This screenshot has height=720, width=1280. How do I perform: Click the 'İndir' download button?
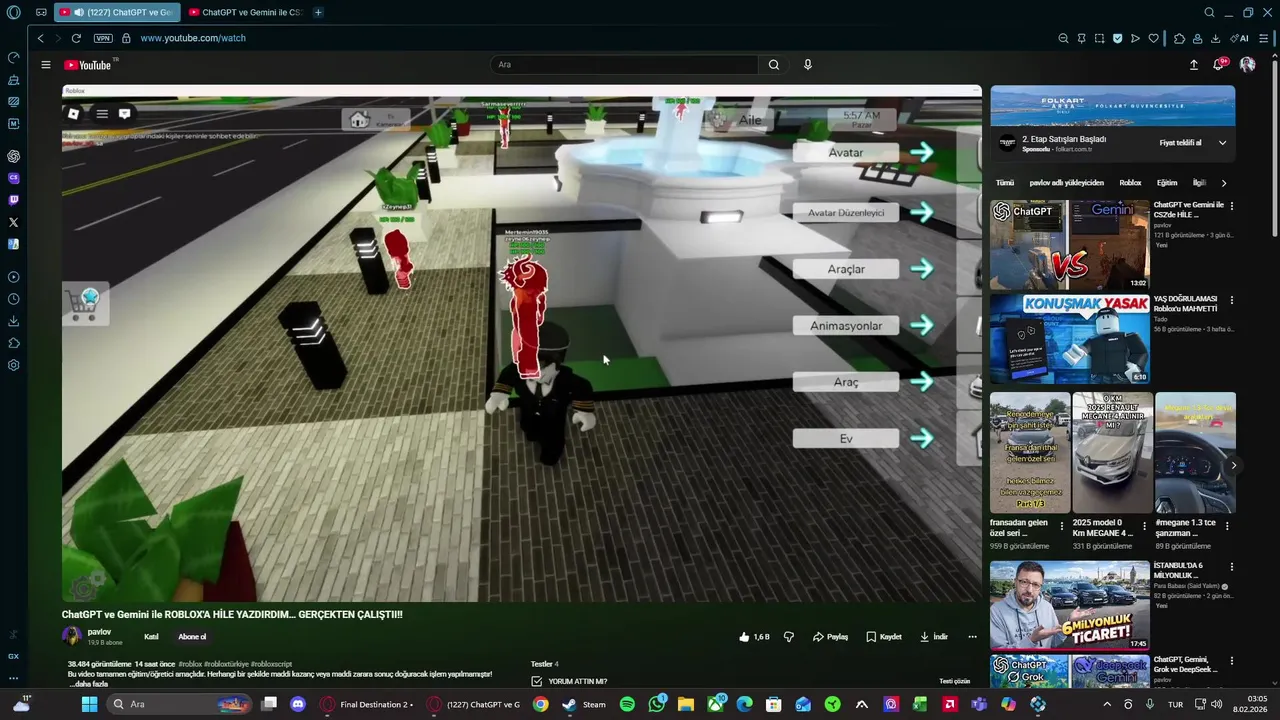[x=934, y=637]
